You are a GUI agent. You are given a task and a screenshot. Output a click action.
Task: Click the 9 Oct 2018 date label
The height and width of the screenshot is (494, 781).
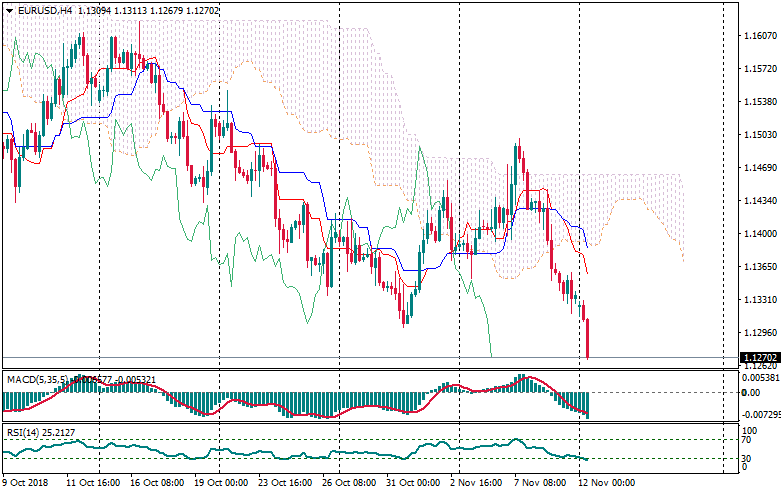click(28, 482)
